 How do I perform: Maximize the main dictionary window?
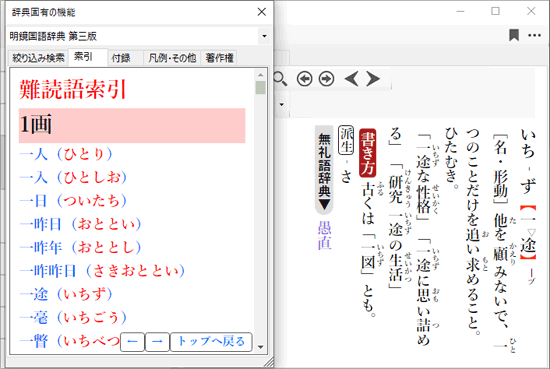[x=495, y=11]
